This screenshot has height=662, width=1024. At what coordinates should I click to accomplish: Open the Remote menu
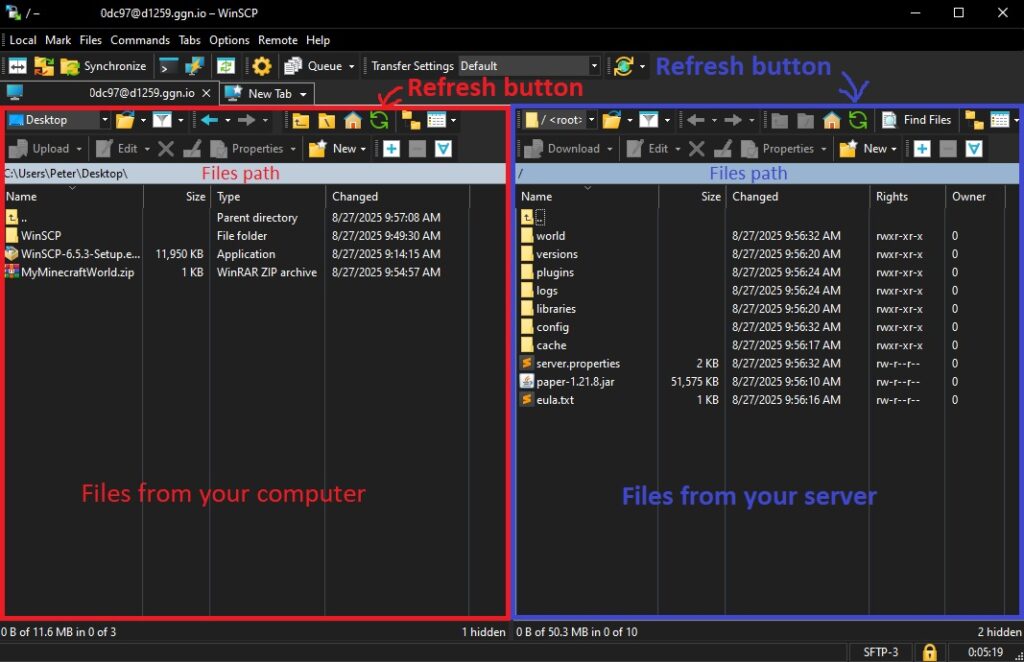point(278,40)
